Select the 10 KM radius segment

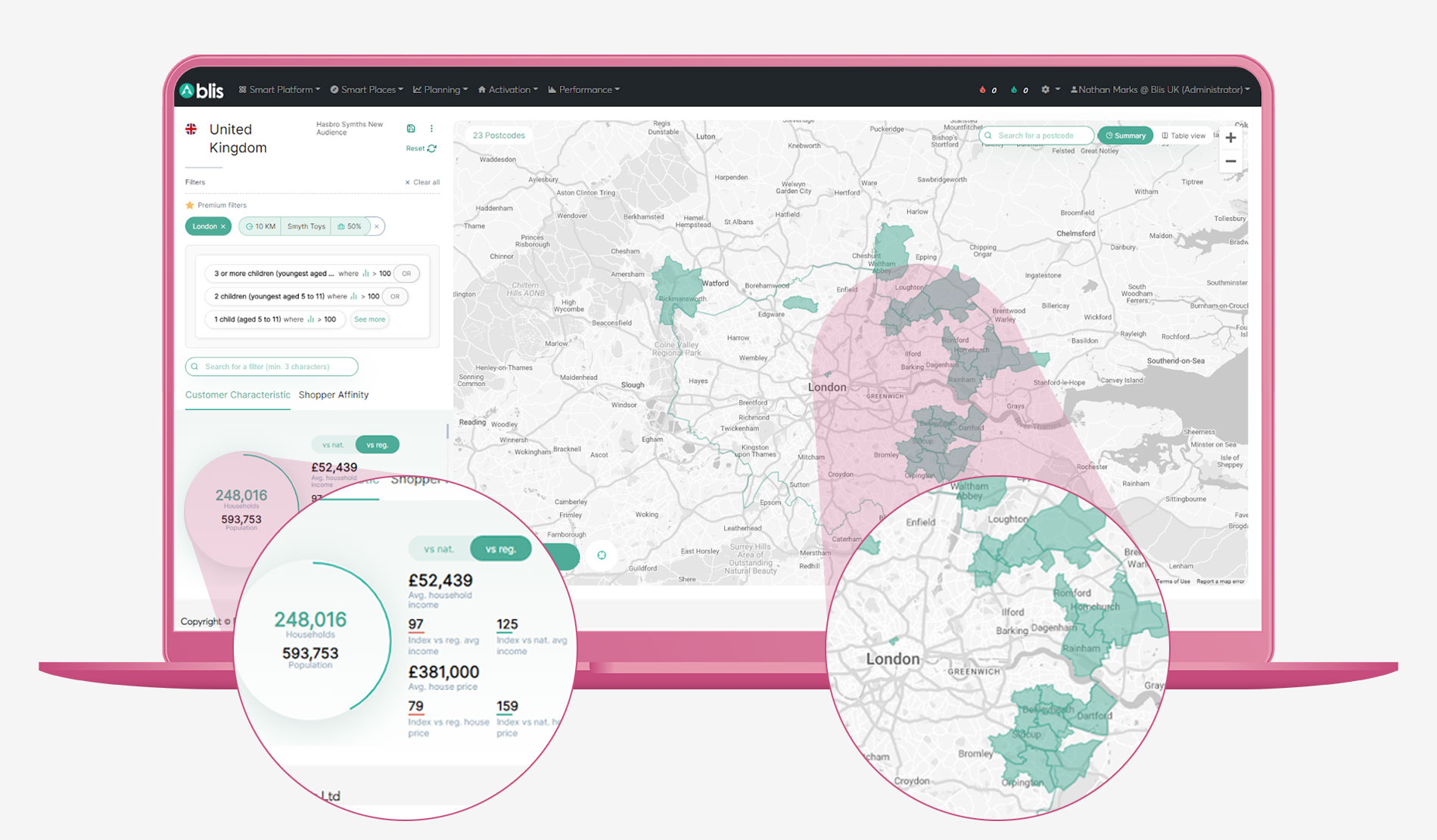pos(260,226)
